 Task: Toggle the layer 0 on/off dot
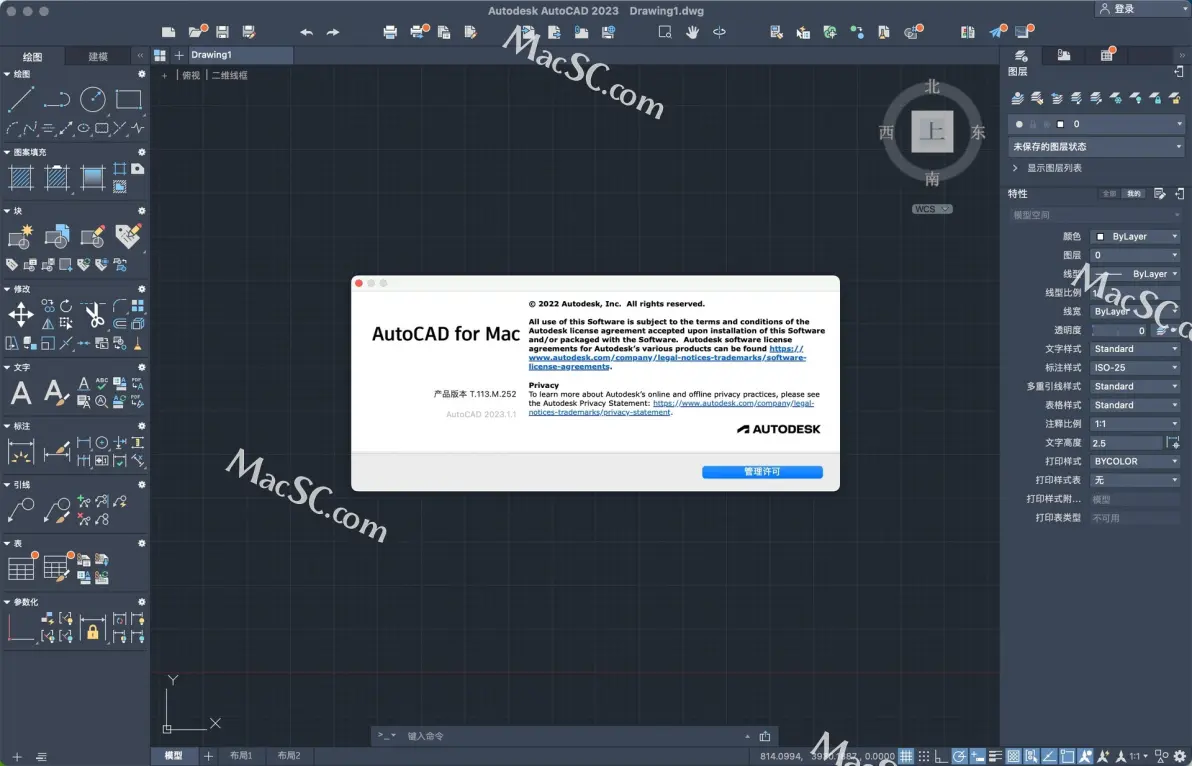click(x=1019, y=124)
